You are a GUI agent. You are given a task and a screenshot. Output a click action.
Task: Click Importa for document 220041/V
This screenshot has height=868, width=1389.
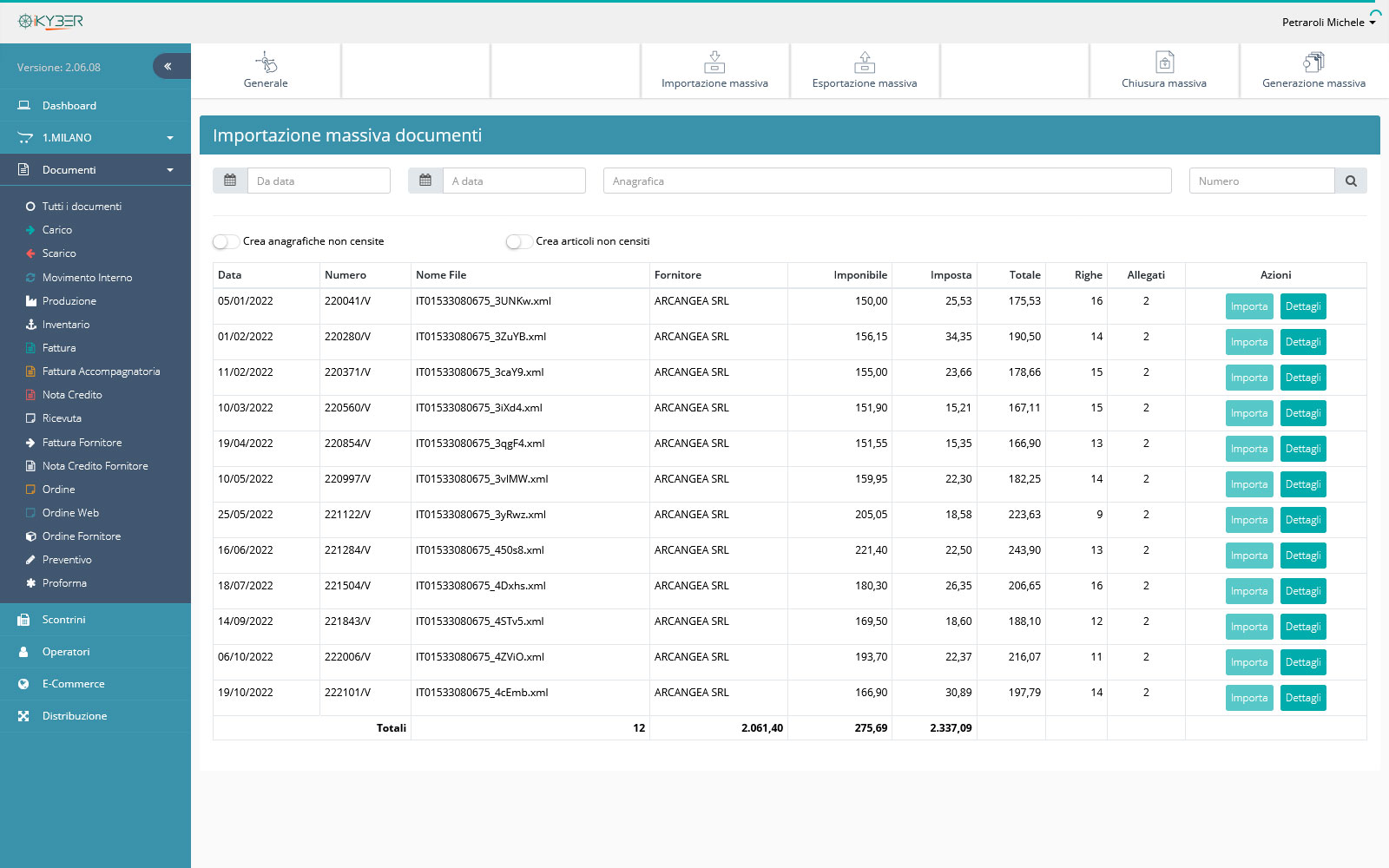click(1249, 306)
